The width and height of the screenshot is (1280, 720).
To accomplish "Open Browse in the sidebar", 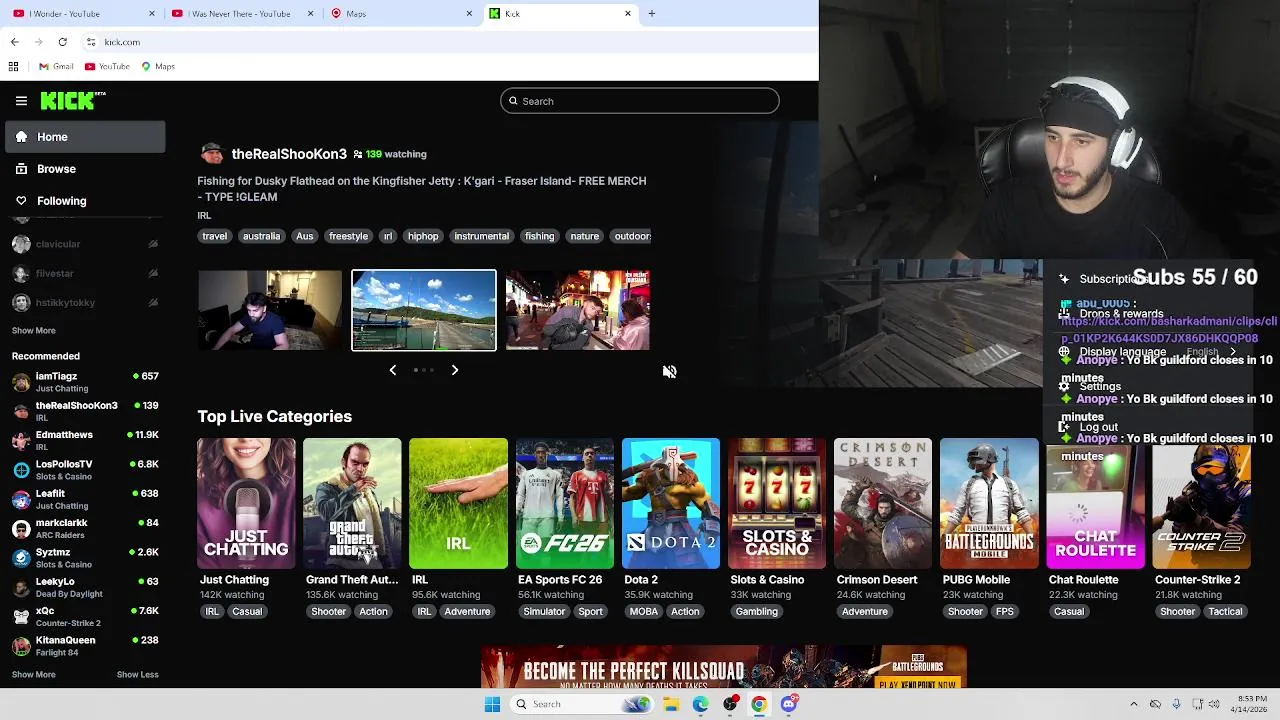I will (85, 169).
